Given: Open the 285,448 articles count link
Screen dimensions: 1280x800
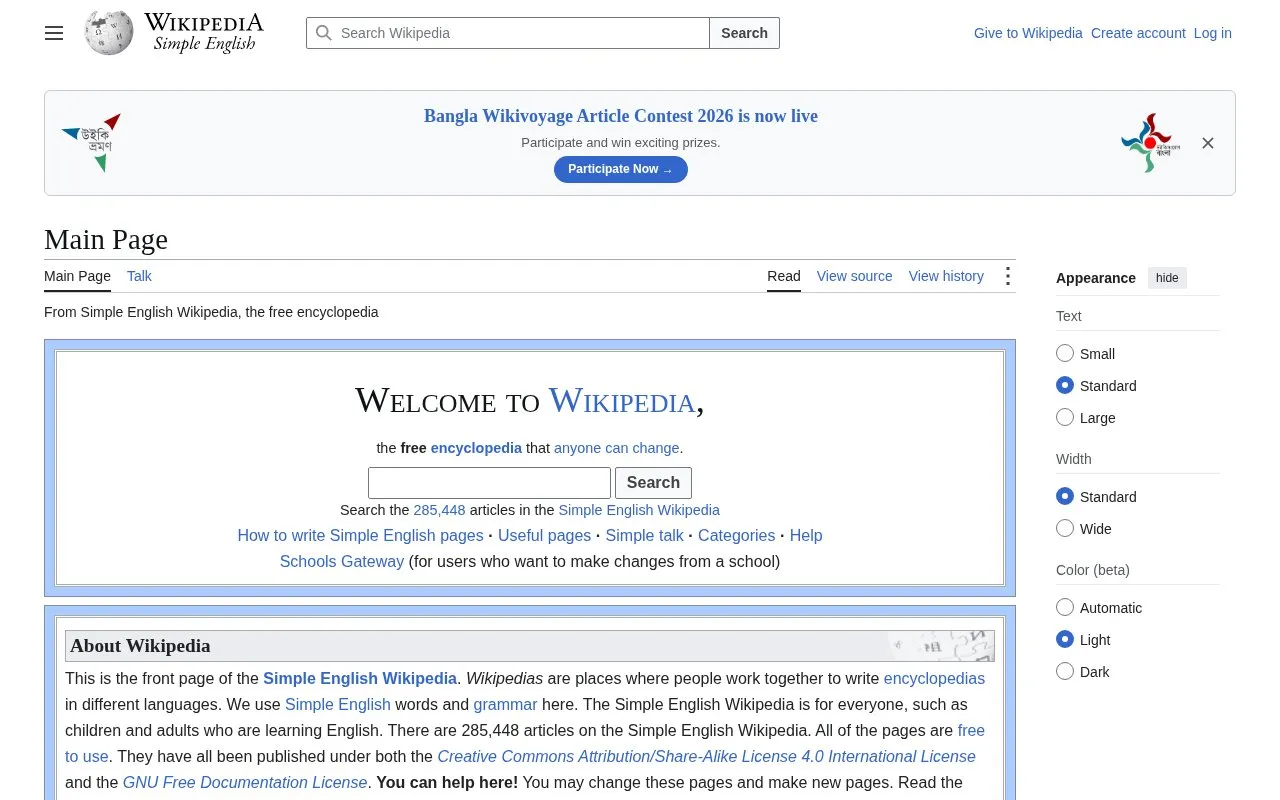Looking at the screenshot, I should [x=439, y=510].
